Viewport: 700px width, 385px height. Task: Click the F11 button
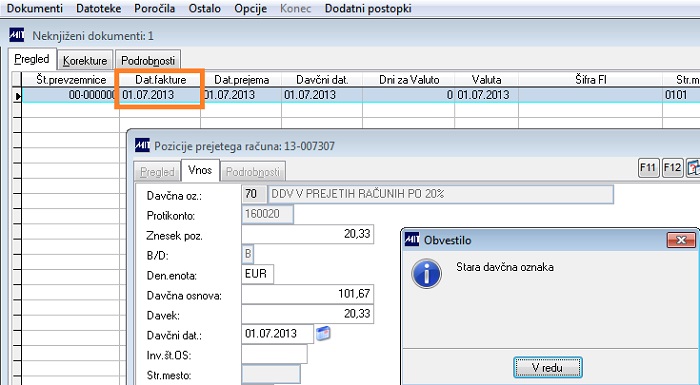(x=648, y=168)
